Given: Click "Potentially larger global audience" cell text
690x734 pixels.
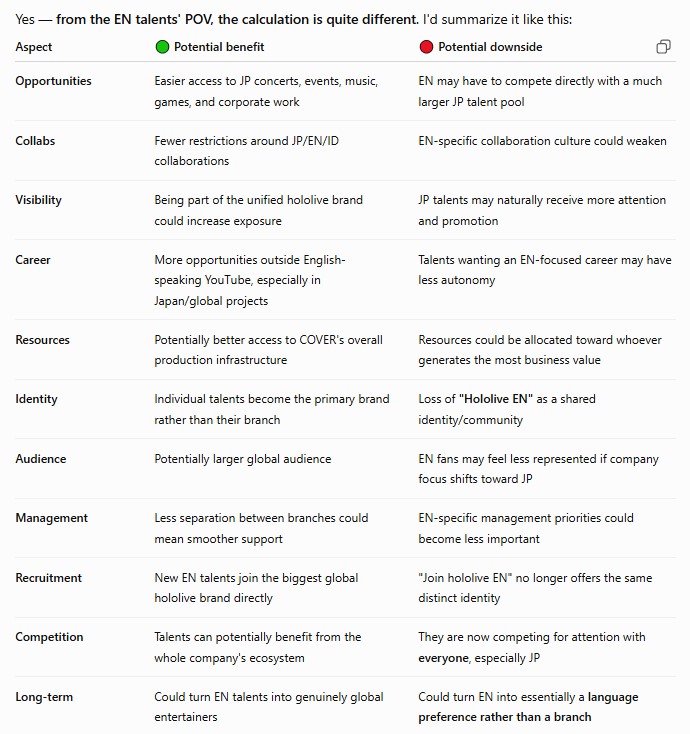Looking at the screenshot, I should (242, 459).
